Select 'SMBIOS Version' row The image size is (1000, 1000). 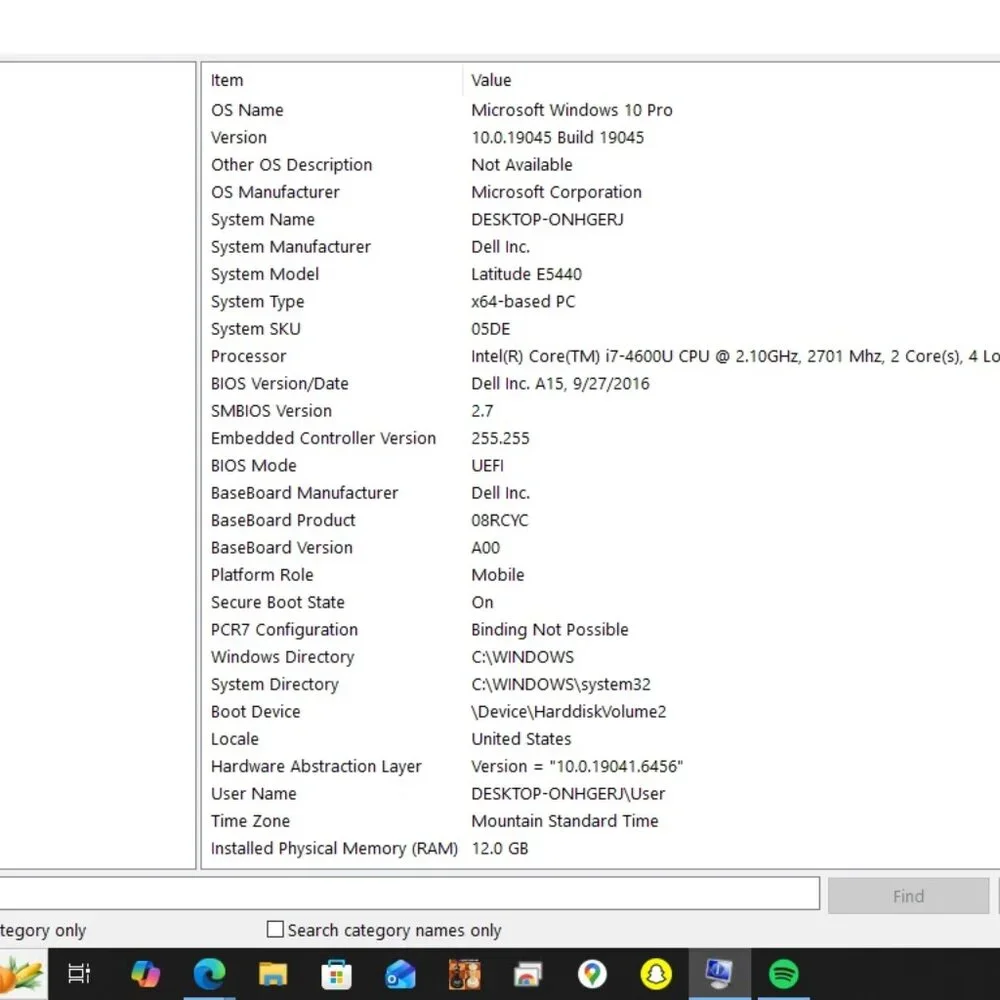point(272,412)
